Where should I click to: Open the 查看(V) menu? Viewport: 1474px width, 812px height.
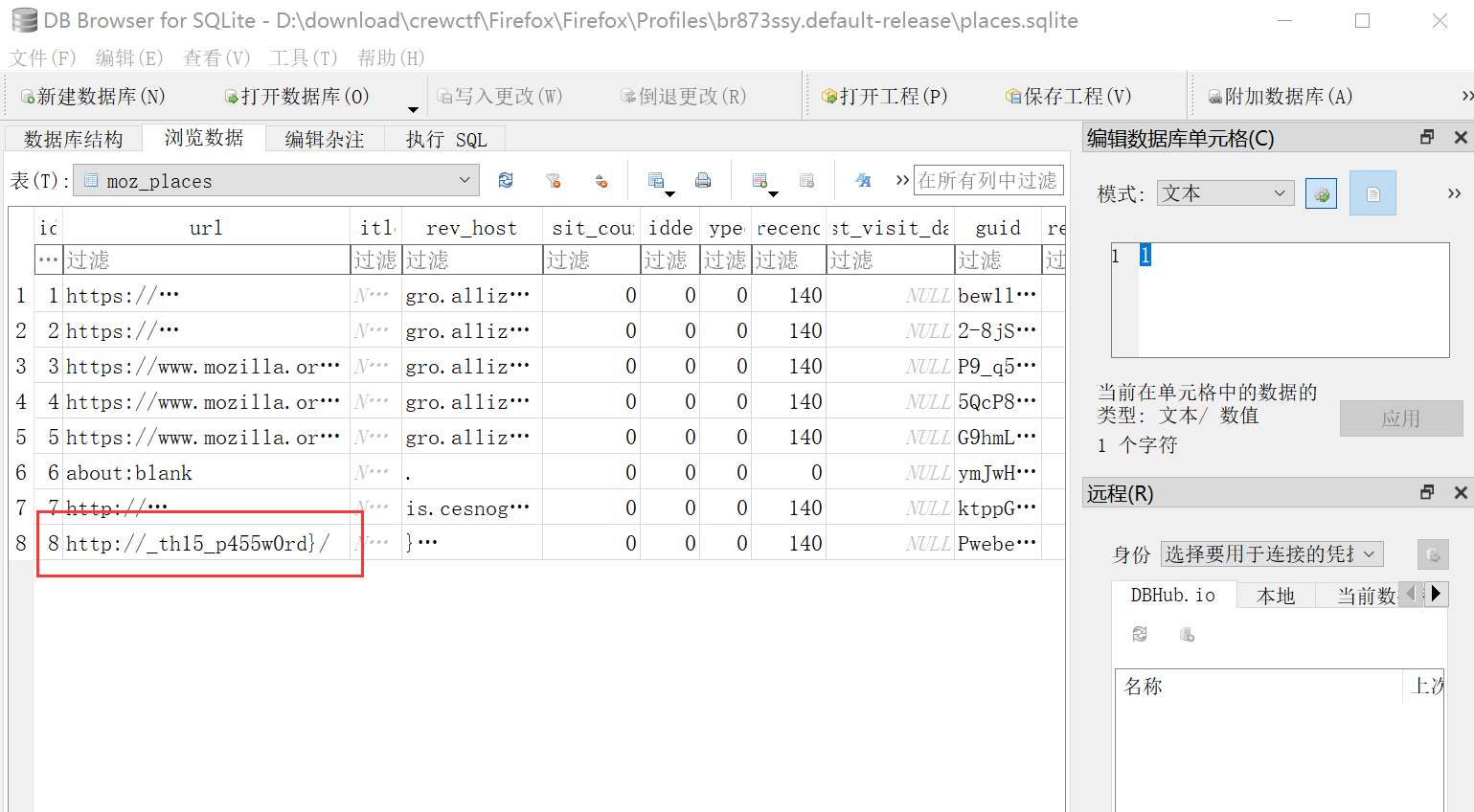217,57
